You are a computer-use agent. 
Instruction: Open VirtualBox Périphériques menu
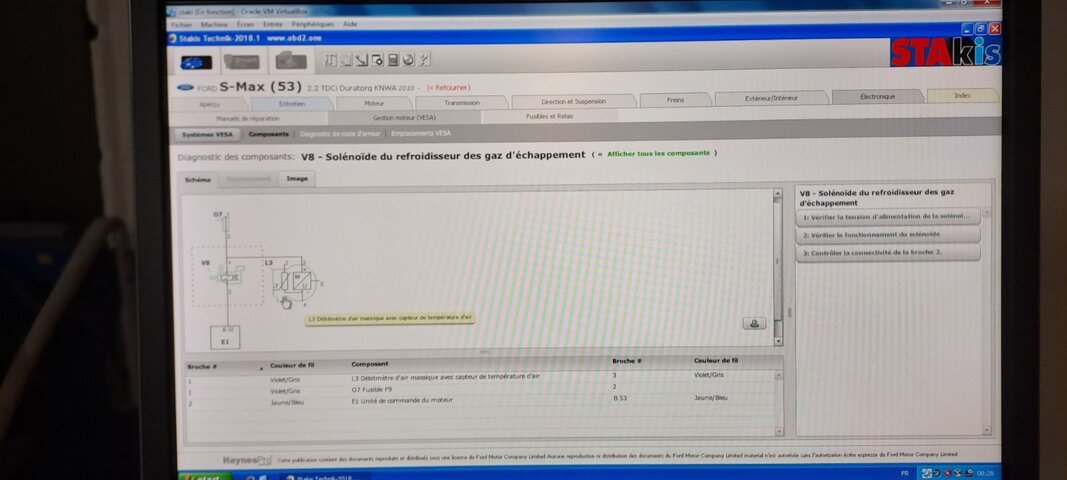[x=312, y=25]
